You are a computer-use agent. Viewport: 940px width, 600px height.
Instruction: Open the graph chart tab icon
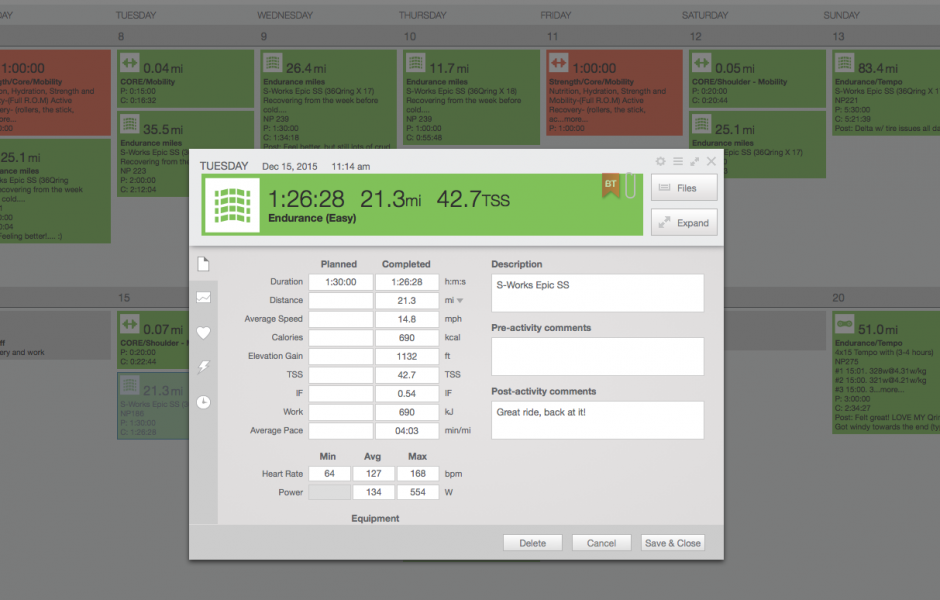coord(203,297)
